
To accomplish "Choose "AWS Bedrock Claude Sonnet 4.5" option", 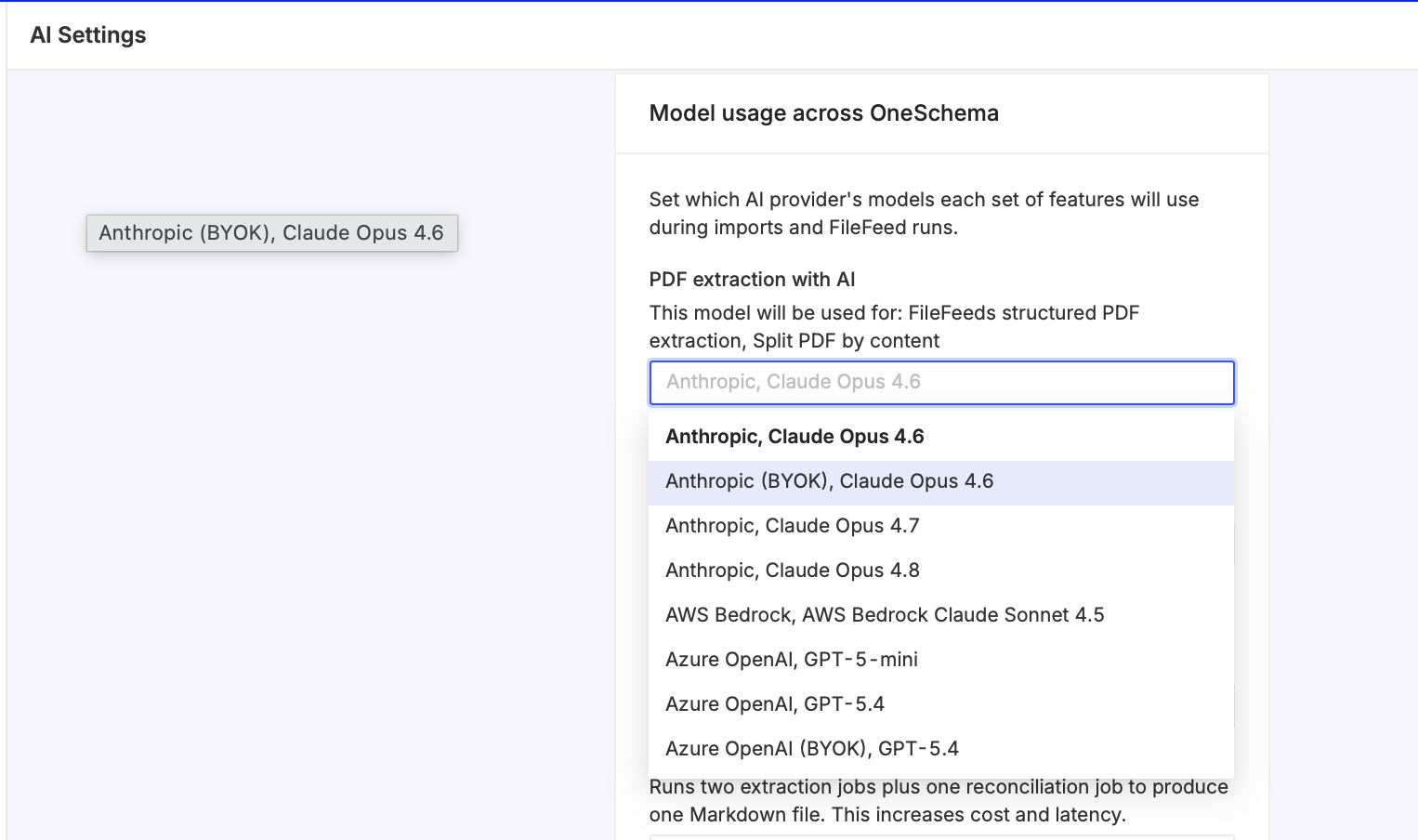I will pos(940,615).
